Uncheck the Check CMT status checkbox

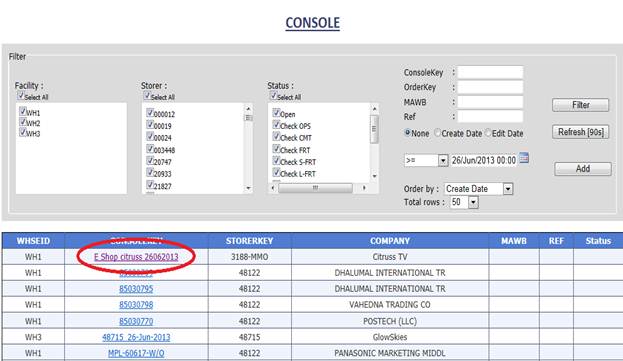276,137
